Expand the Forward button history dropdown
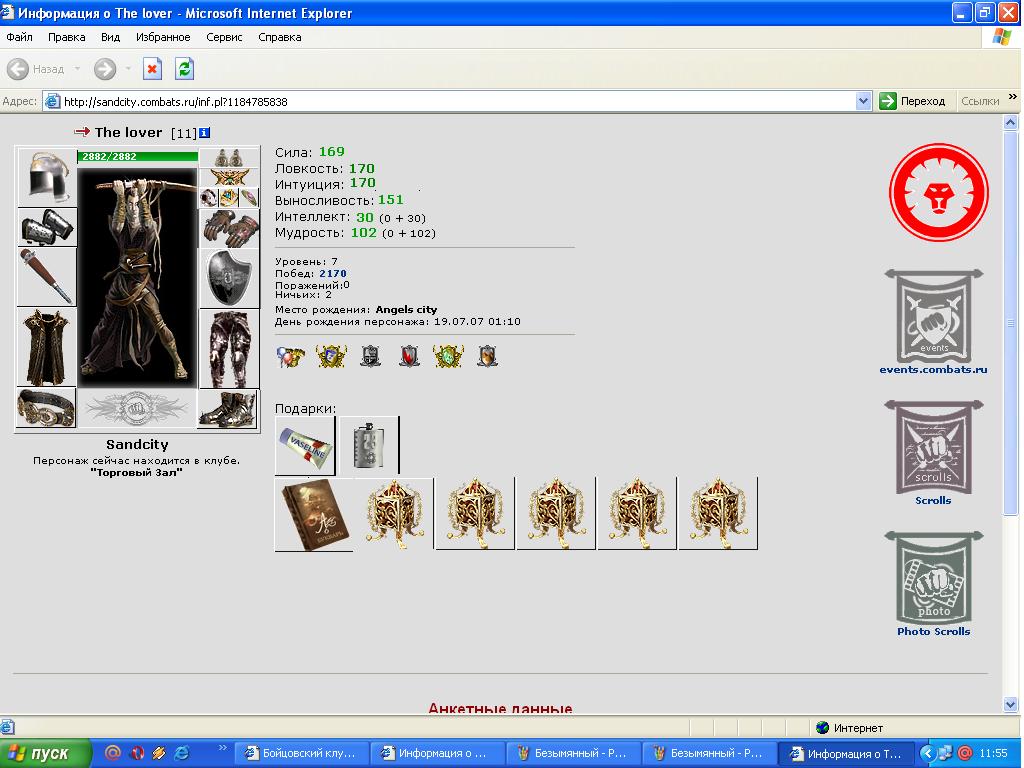 pyautogui.click(x=128, y=69)
